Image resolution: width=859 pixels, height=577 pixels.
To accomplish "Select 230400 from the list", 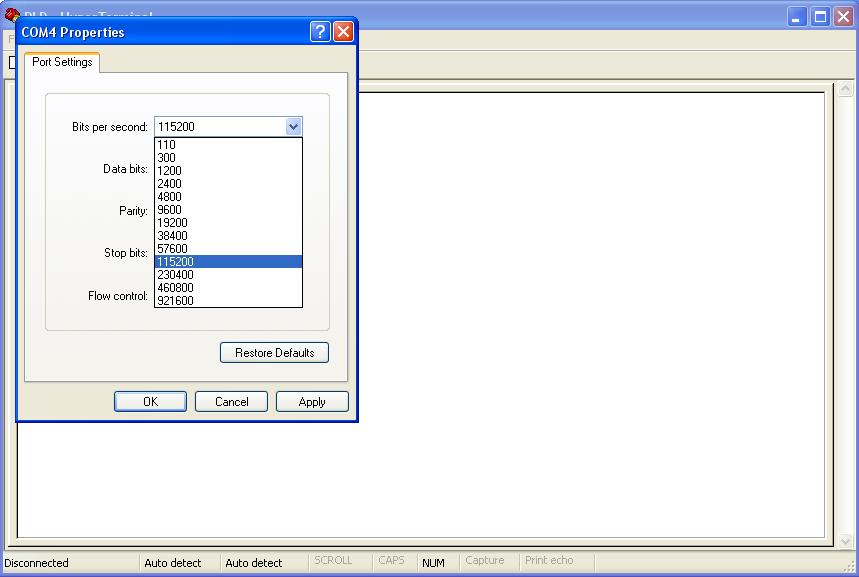I will (176, 275).
